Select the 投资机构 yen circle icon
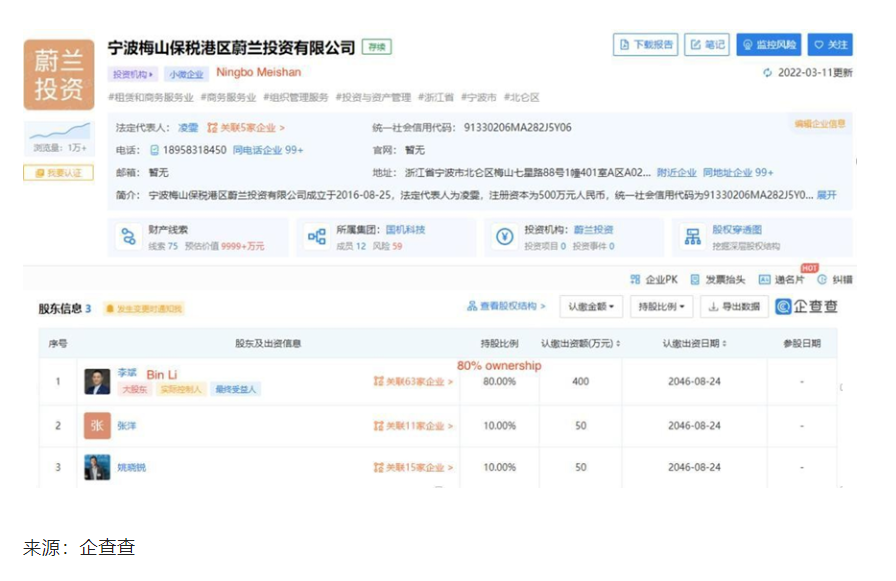 (505, 237)
